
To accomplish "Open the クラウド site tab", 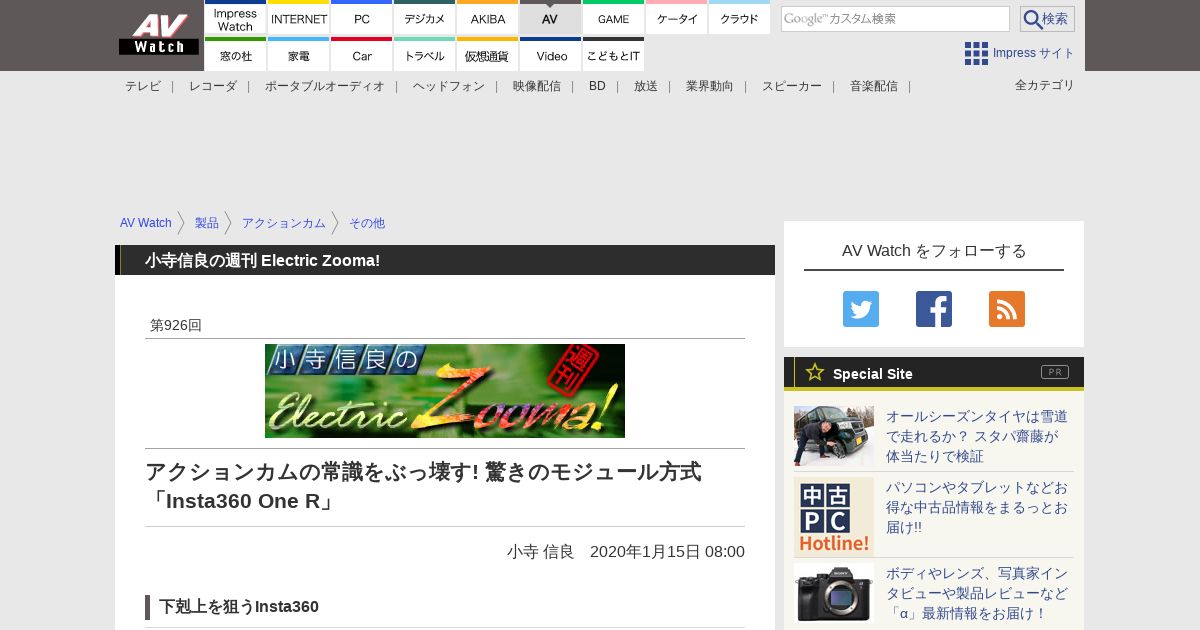I will [739, 18].
